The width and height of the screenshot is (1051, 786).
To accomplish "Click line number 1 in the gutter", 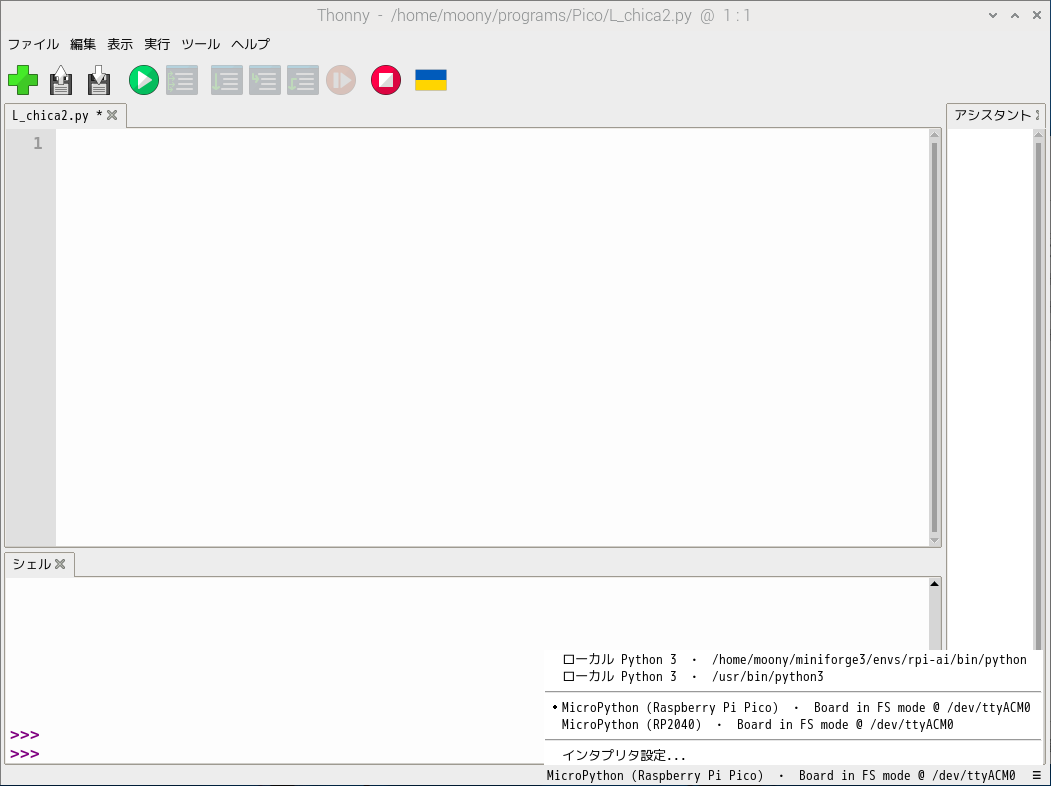I will [x=38, y=143].
